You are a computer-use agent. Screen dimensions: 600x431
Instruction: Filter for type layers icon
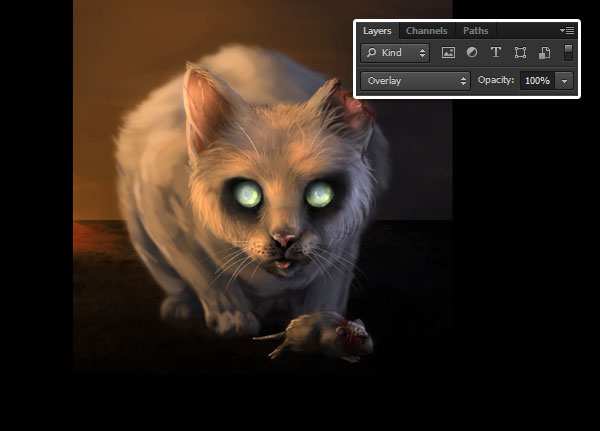pyautogui.click(x=496, y=52)
